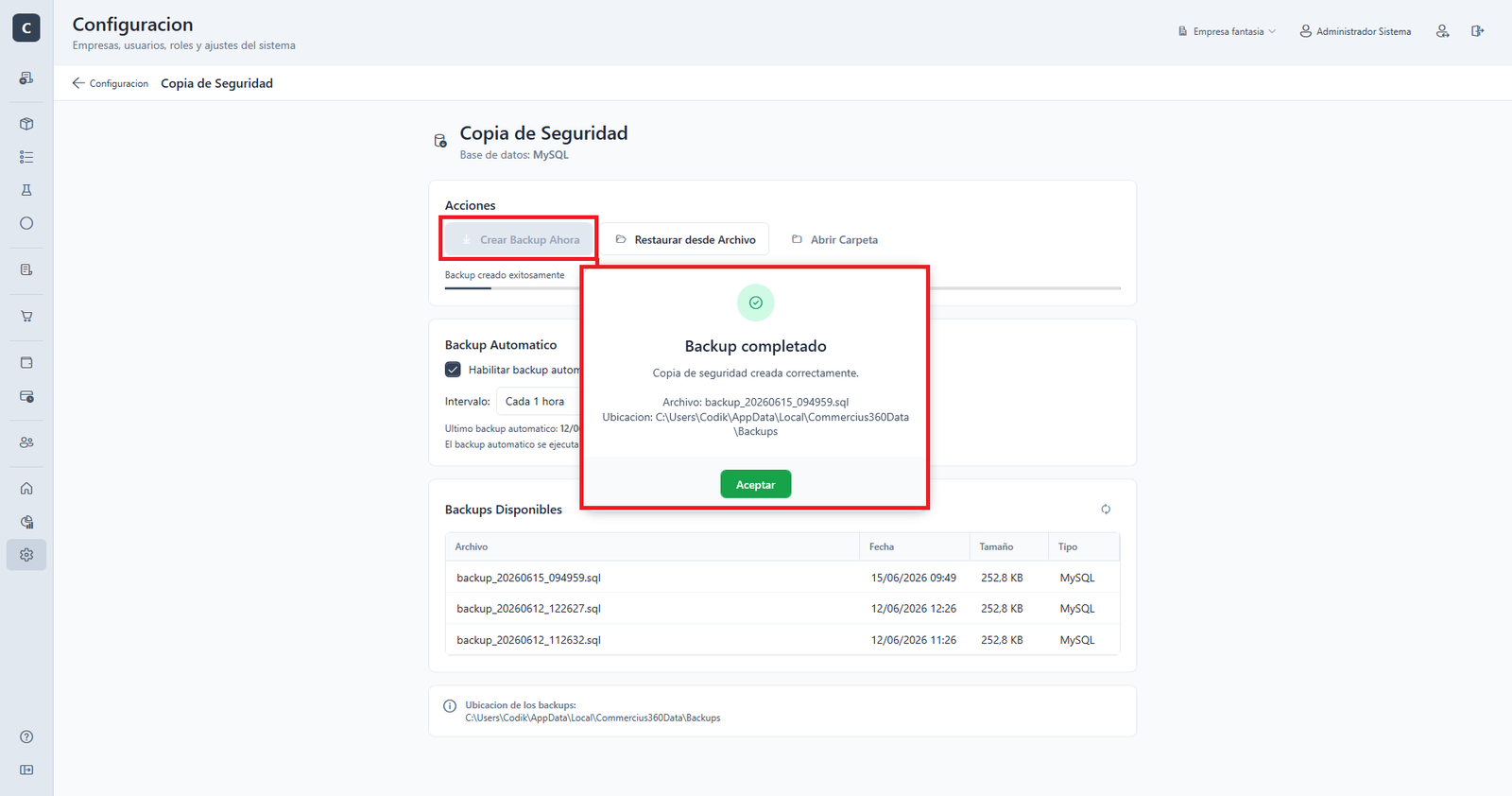Open the Intervalo Cada 1 hora dropdown

coord(538,402)
